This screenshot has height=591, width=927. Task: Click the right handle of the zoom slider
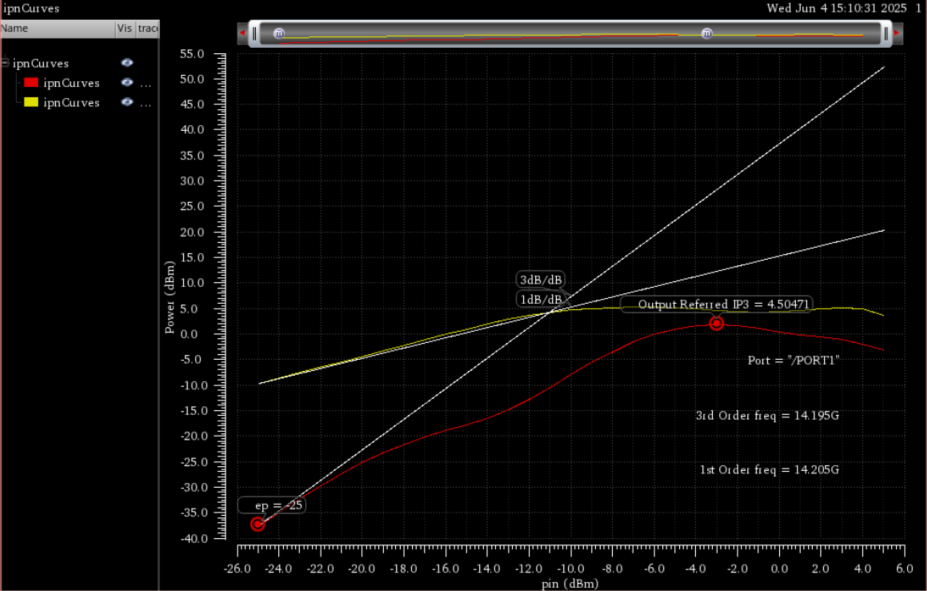(886, 34)
